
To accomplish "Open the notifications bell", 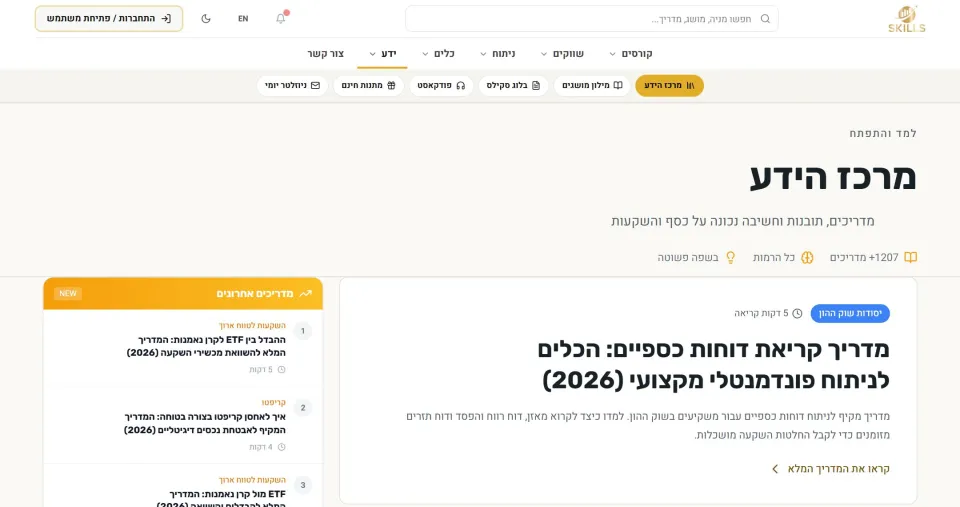I will point(280,18).
